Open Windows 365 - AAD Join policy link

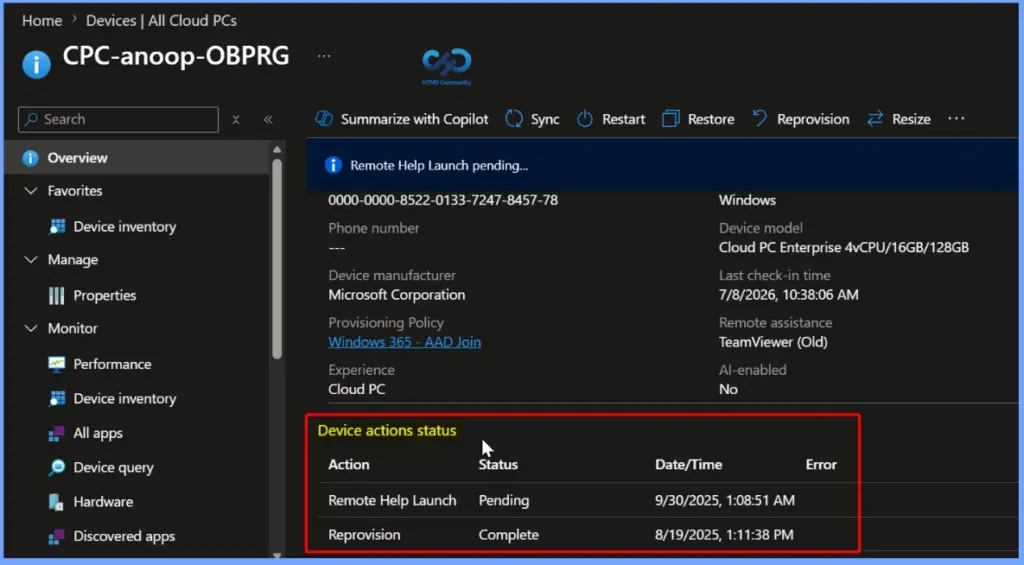click(404, 342)
